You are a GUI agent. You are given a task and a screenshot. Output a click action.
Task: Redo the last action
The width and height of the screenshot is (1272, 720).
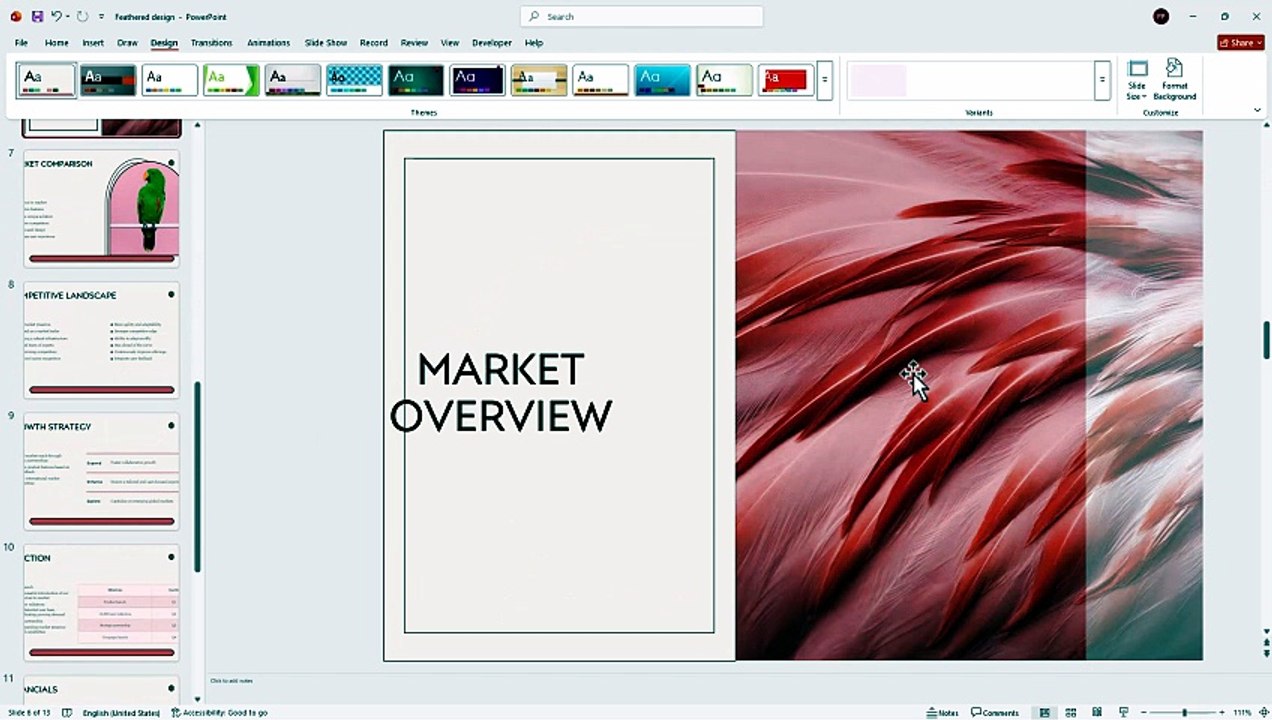pyautogui.click(x=82, y=17)
